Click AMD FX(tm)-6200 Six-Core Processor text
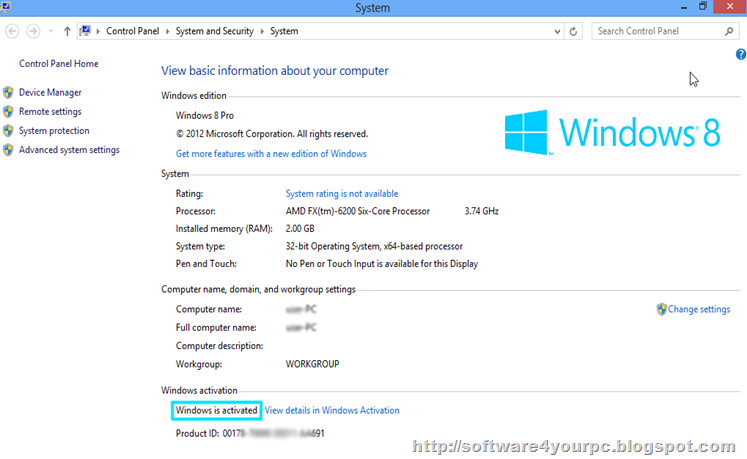Image resolution: width=747 pixels, height=459 pixels. click(358, 211)
